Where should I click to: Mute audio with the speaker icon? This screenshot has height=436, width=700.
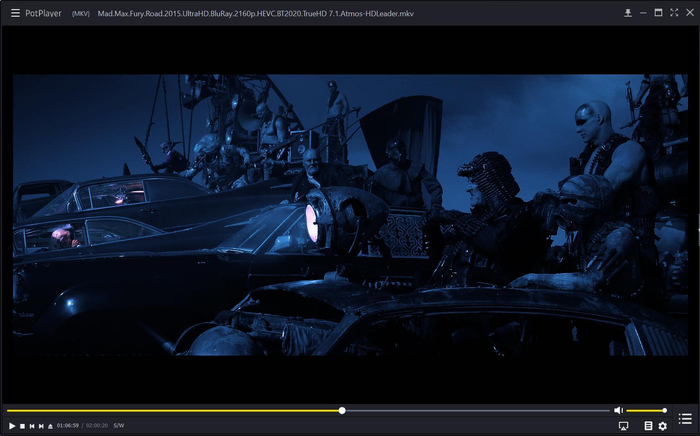[618, 410]
